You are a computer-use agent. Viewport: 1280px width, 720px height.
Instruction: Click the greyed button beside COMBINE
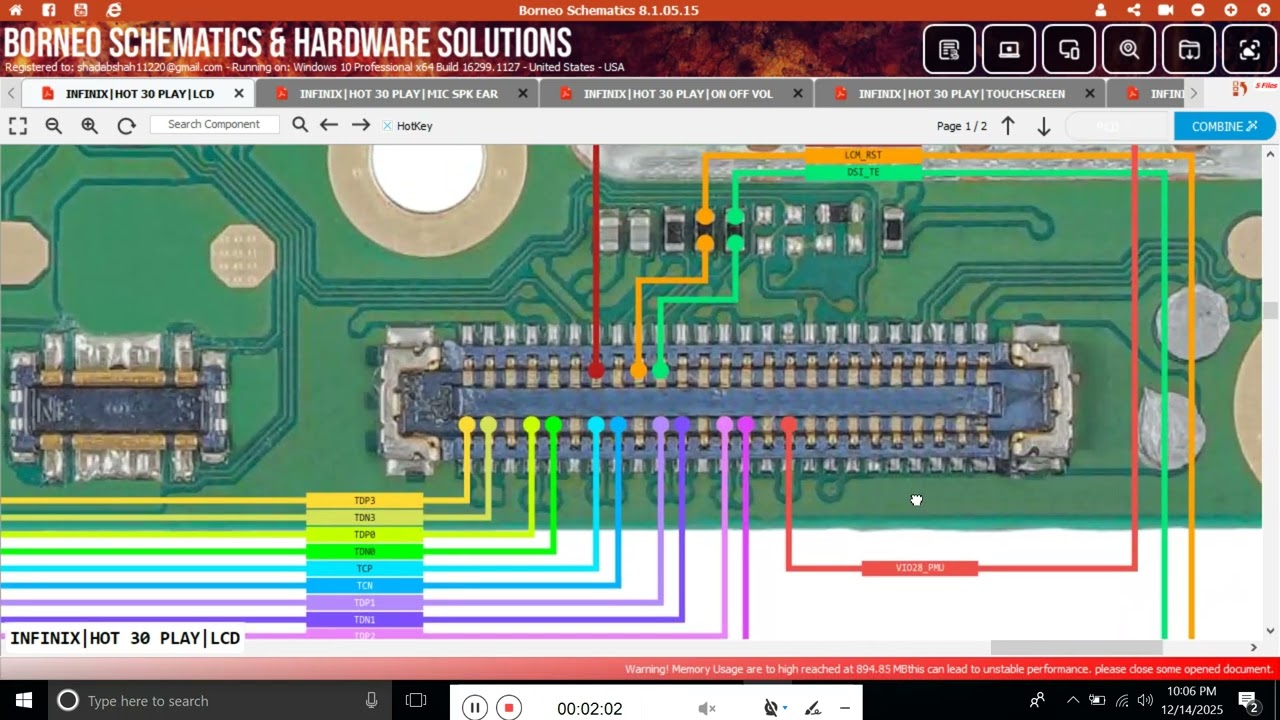coord(1118,126)
